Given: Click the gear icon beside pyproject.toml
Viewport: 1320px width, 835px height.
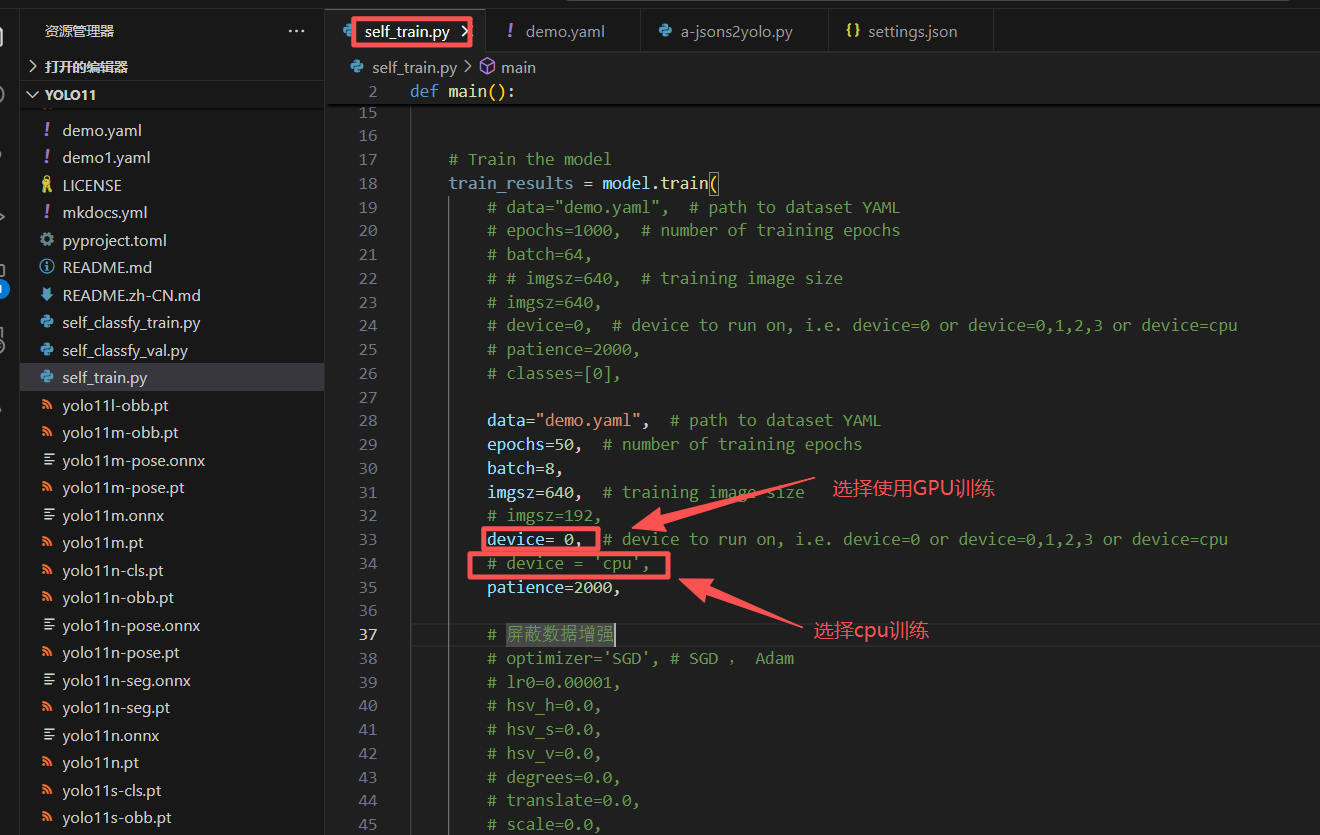Looking at the screenshot, I should pyautogui.click(x=46, y=240).
